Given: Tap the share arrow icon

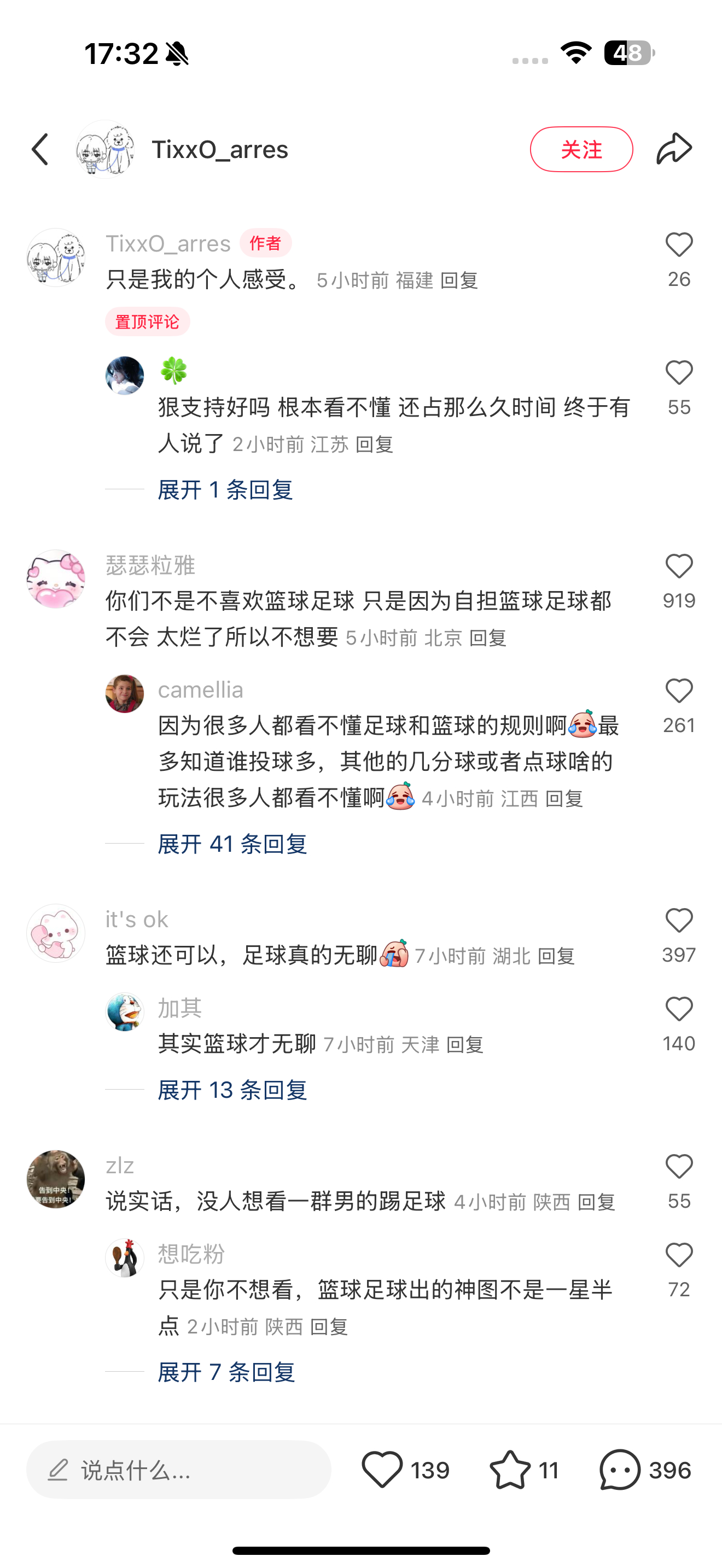Looking at the screenshot, I should pos(674,149).
